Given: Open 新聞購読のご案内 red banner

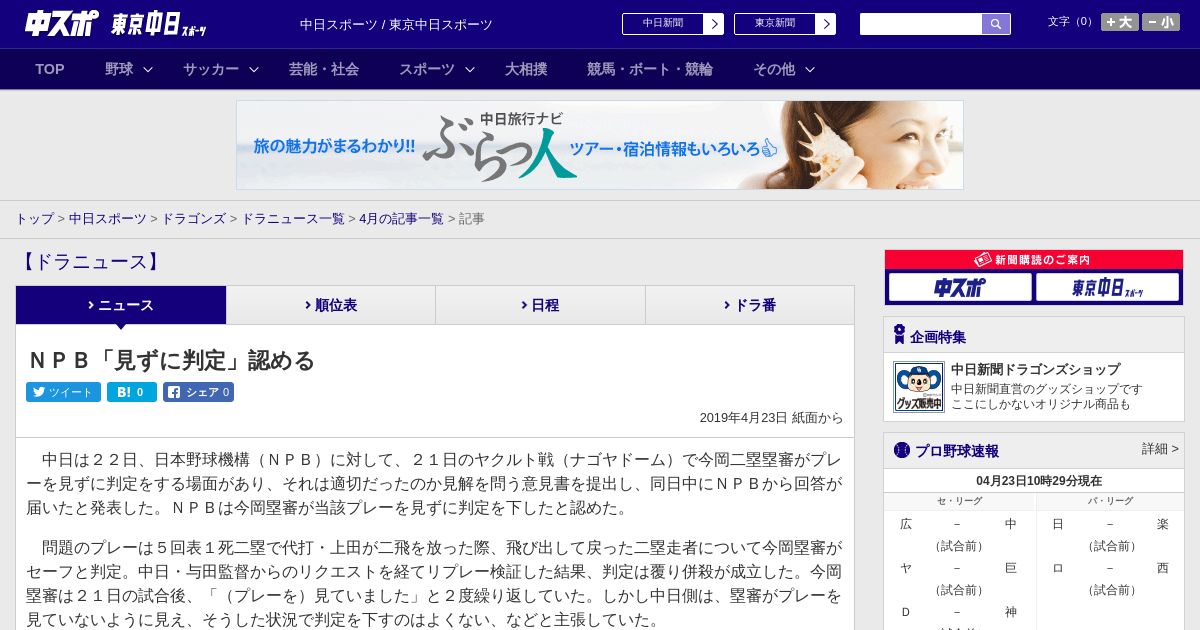Looking at the screenshot, I should click(1034, 259).
